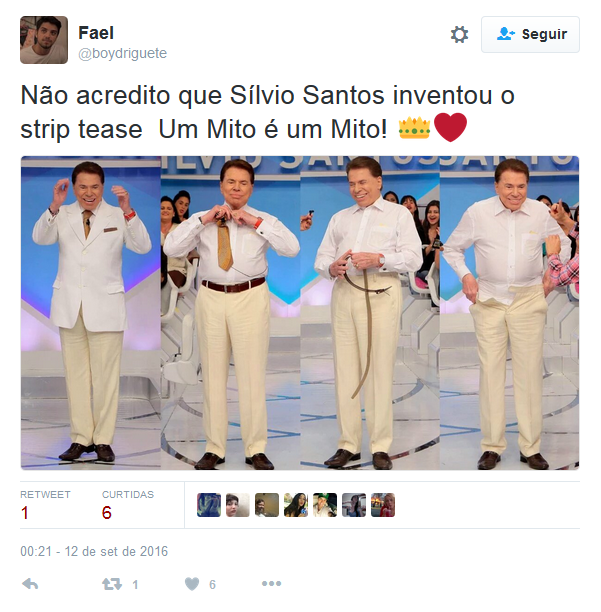Open Fael's profile picture
601x612 pixels.
click(44, 39)
